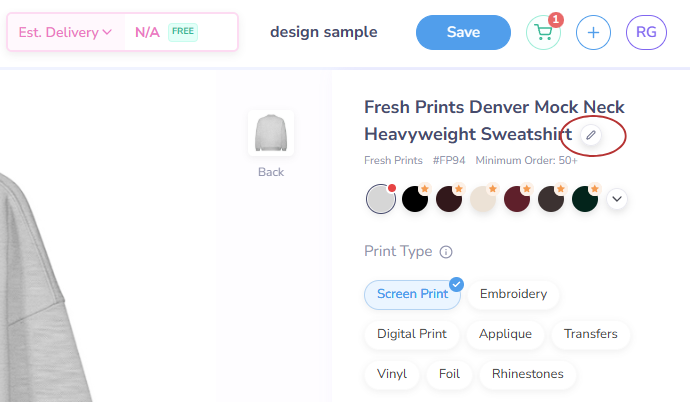Image resolution: width=690 pixels, height=402 pixels.
Task: Click the Print Type info icon
Action: click(x=446, y=252)
